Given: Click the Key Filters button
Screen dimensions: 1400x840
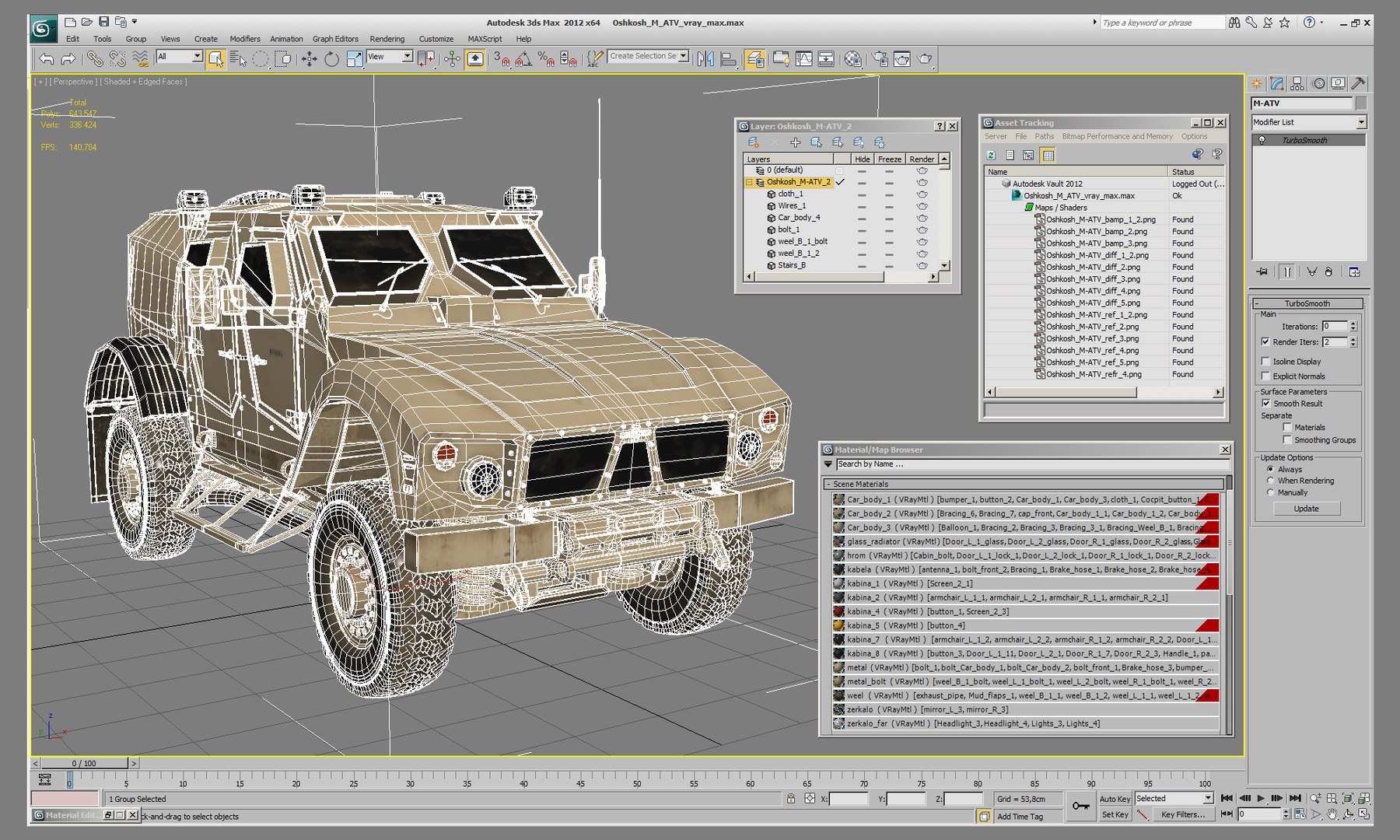Looking at the screenshot, I should pyautogui.click(x=1182, y=814).
